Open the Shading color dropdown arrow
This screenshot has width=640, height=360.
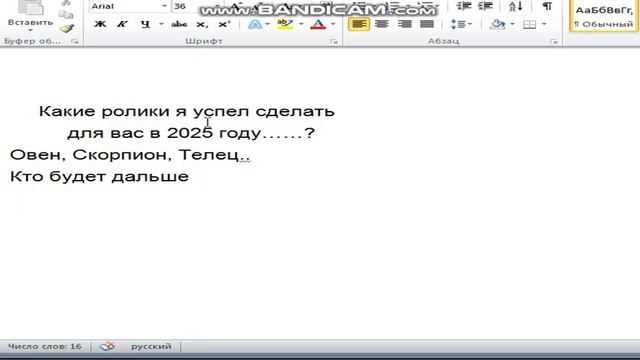pyautogui.click(x=512, y=24)
